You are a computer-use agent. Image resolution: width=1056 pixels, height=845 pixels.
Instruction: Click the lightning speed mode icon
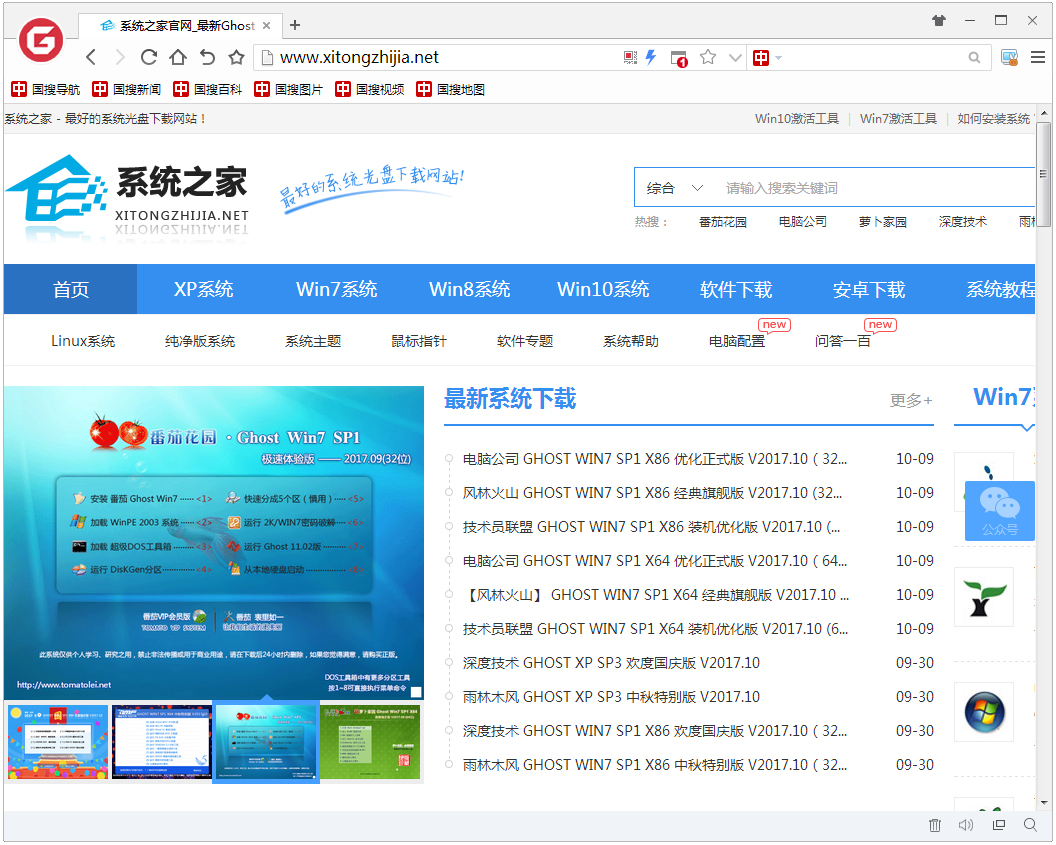coord(651,58)
